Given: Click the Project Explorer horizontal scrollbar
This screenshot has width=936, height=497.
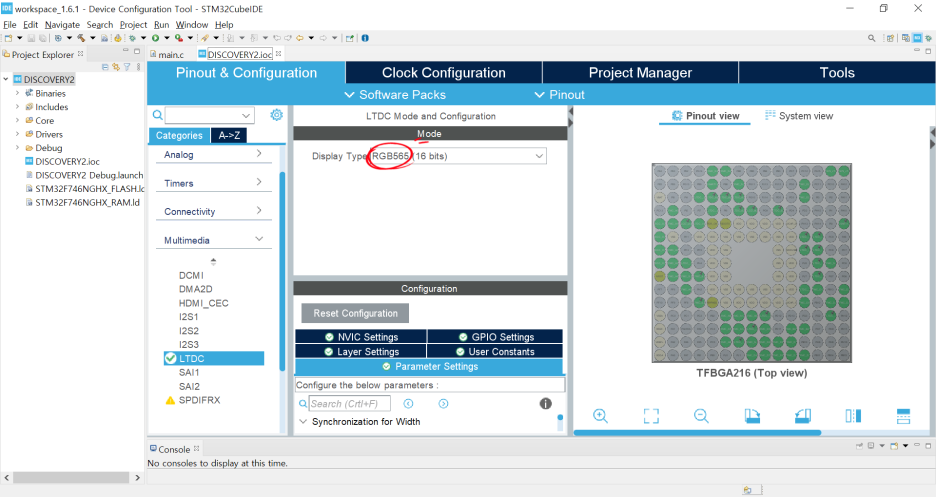Looking at the screenshot, I should click(72, 477).
